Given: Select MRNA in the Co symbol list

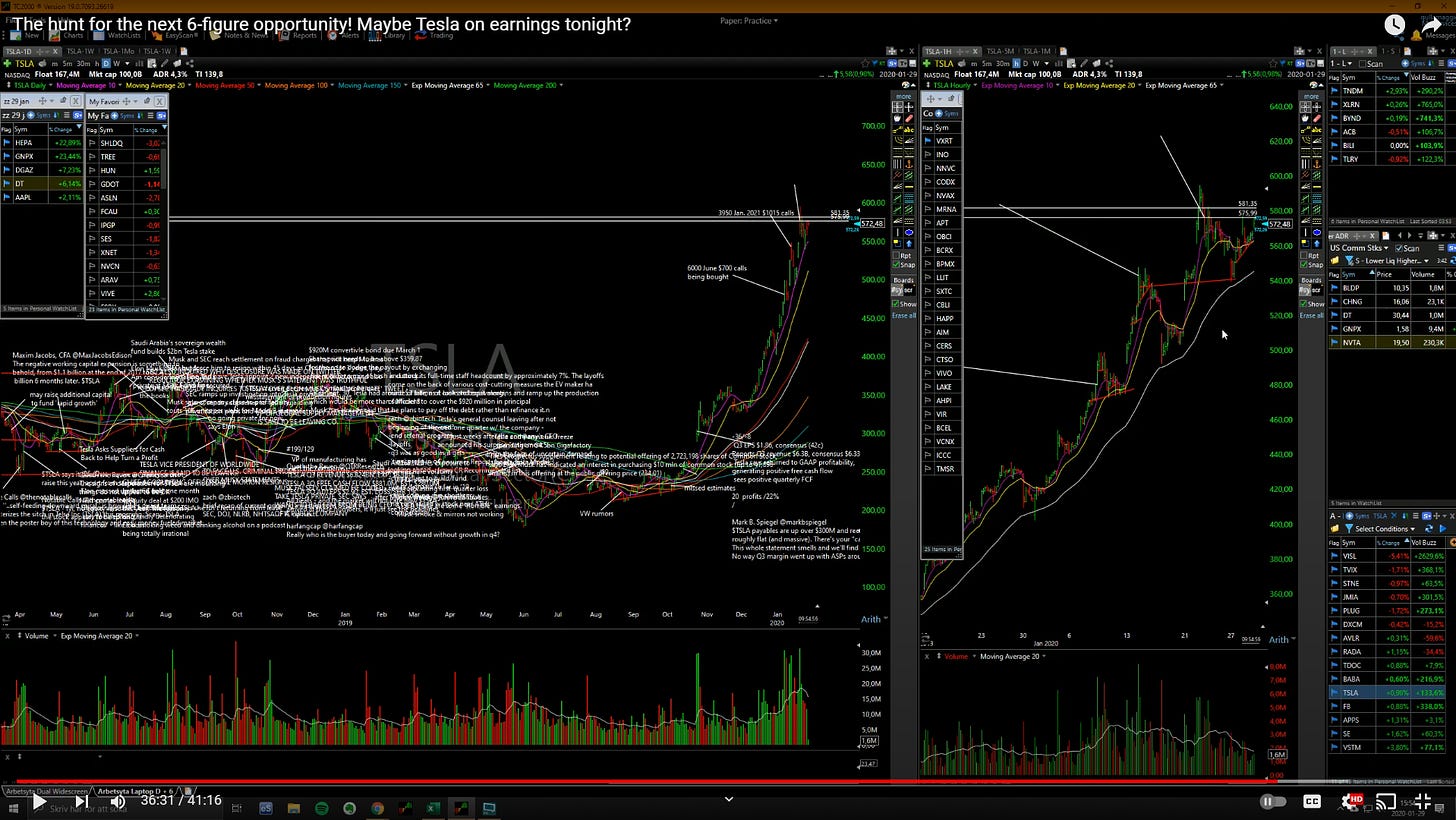Looking at the screenshot, I should click(942, 210).
